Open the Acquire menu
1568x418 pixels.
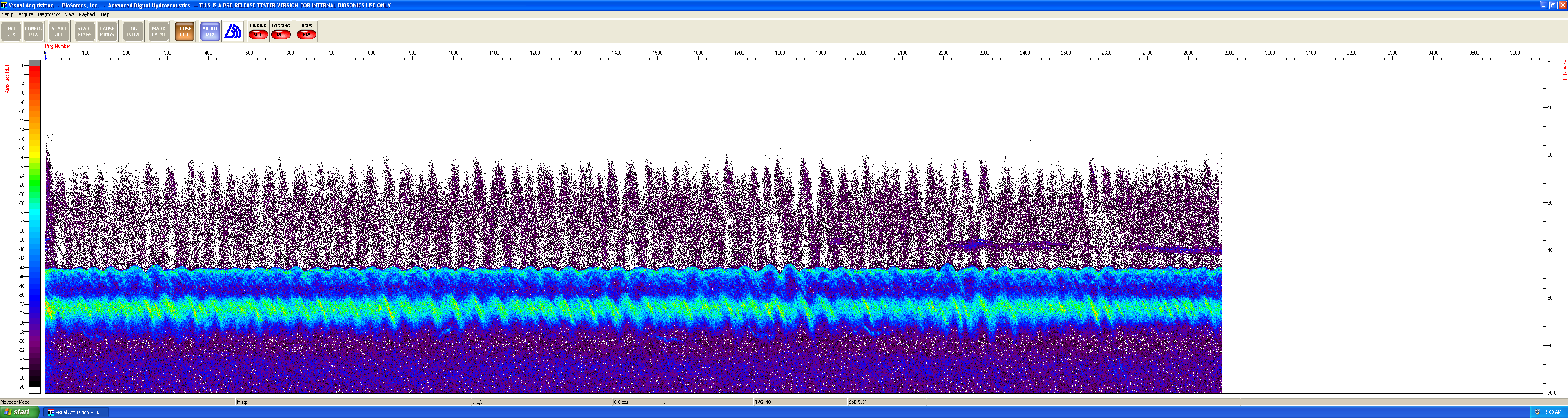(26, 14)
